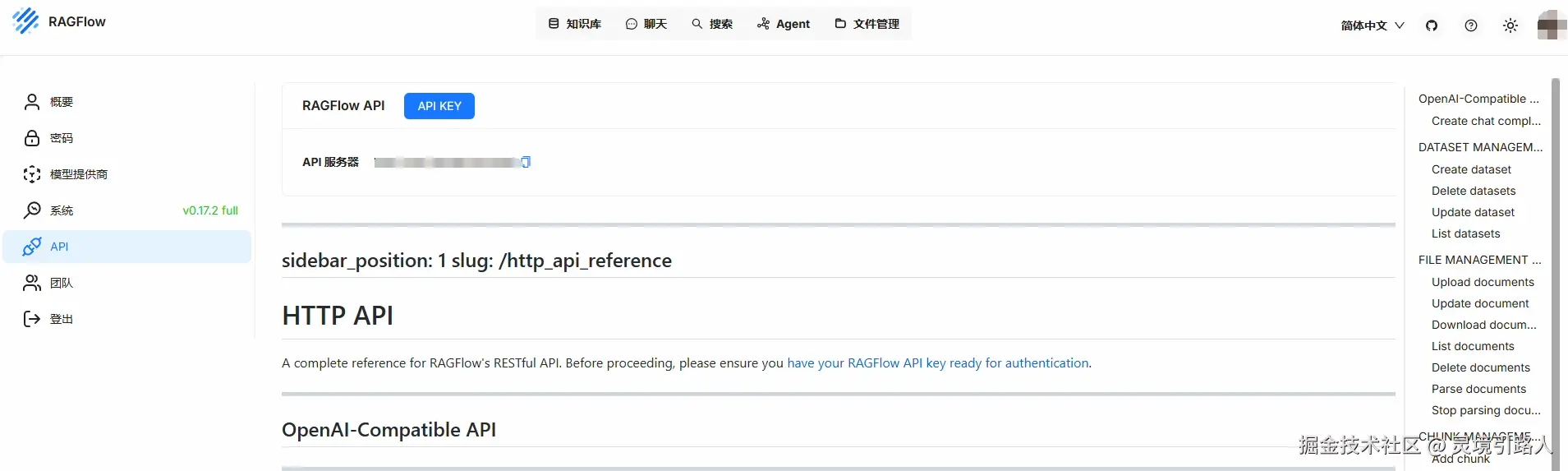
Task: Toggle the light/dark theme sun icon
Action: pyautogui.click(x=1511, y=25)
